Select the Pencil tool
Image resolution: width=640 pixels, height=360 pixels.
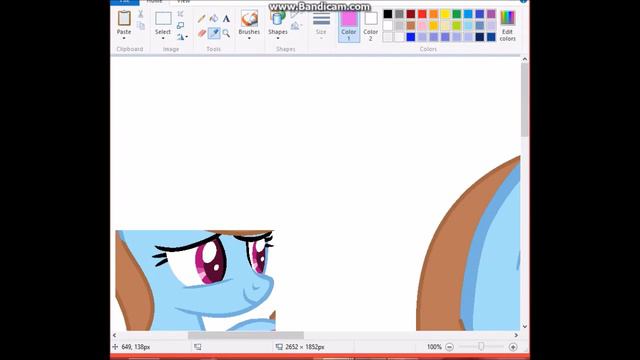[x=202, y=19]
